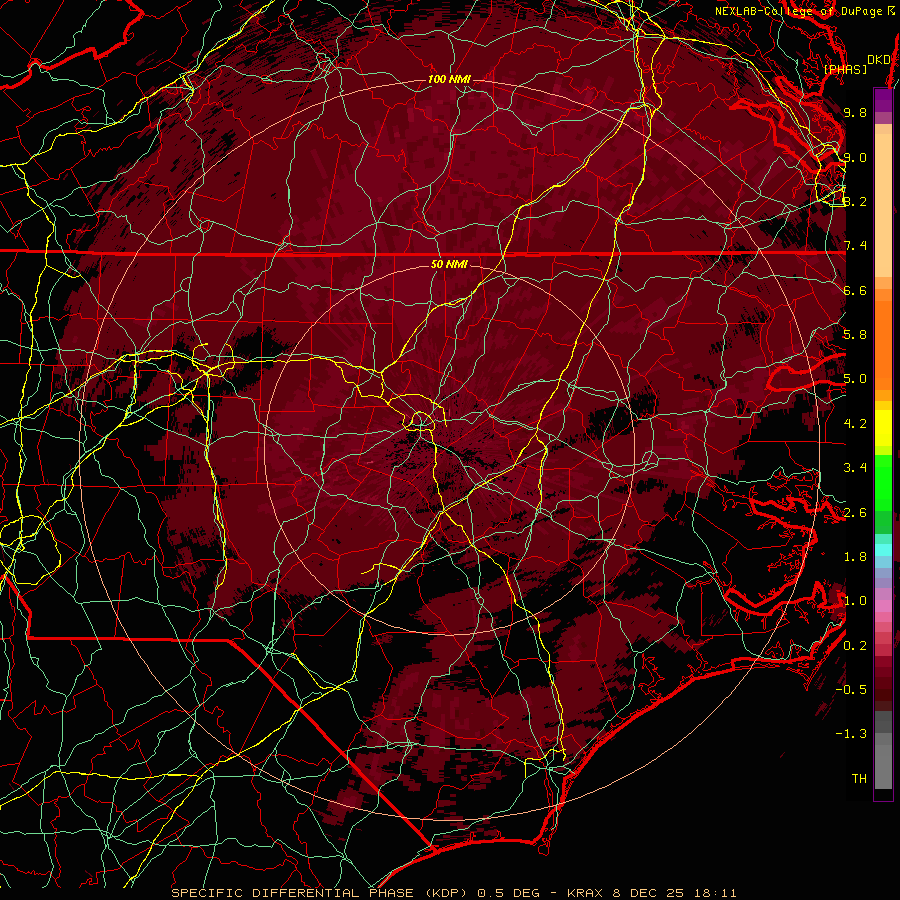Select the 3.4 scale label
Viewport: 900px width, 900px height.
(x=855, y=468)
